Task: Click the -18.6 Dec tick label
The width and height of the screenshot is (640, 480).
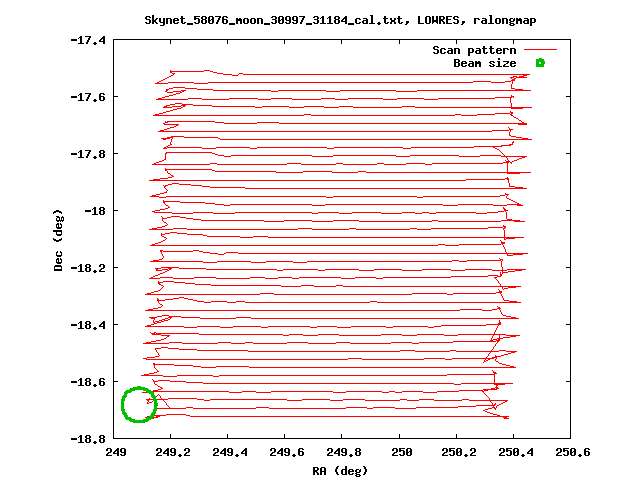Action: click(x=88, y=382)
